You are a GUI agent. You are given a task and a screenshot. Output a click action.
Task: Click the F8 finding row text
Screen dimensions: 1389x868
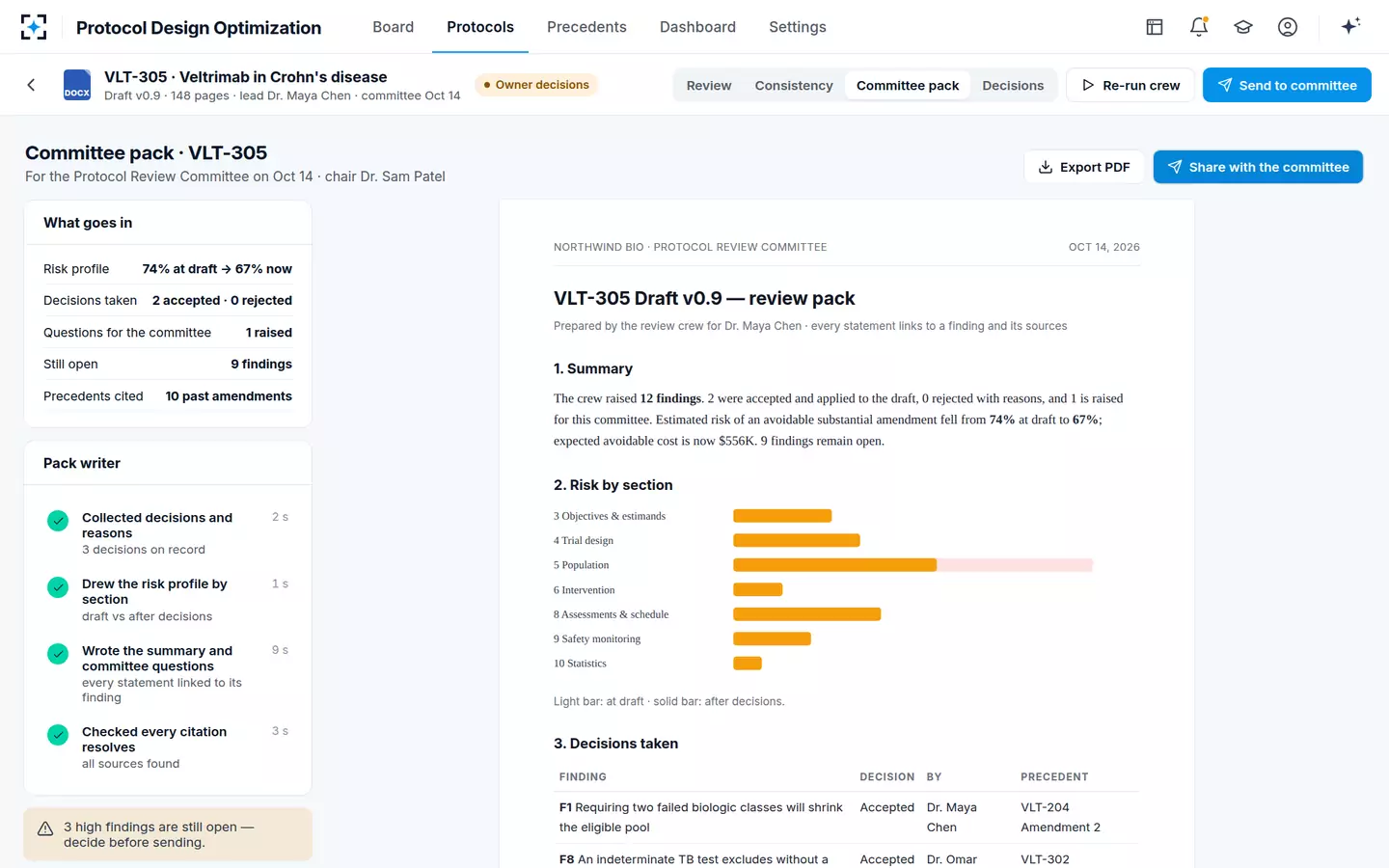[694, 859]
